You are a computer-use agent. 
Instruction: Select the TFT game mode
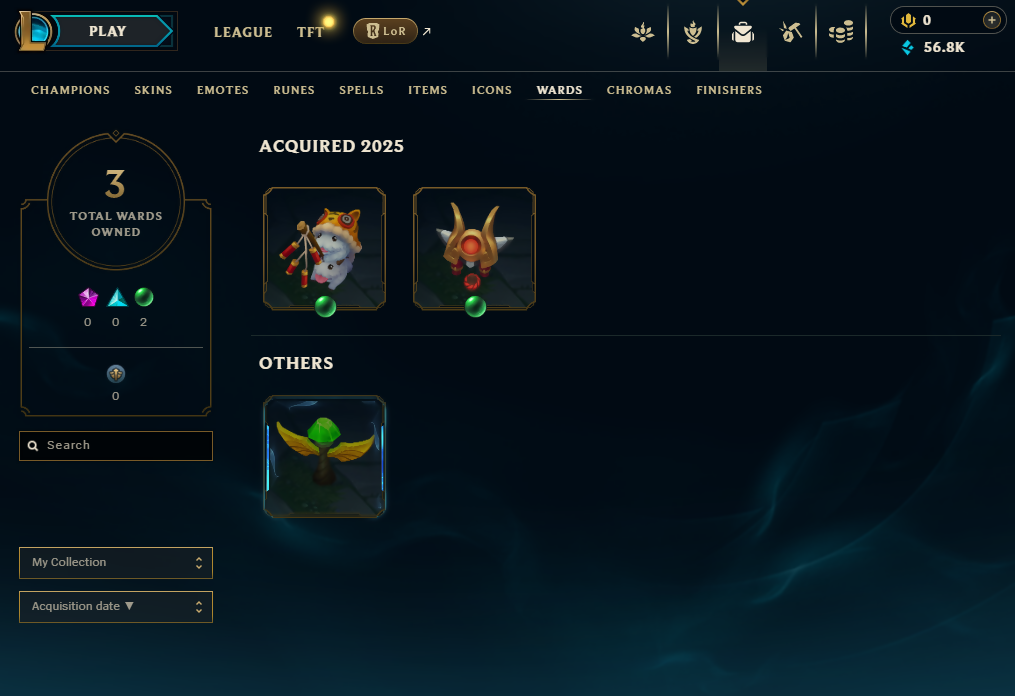pos(311,32)
